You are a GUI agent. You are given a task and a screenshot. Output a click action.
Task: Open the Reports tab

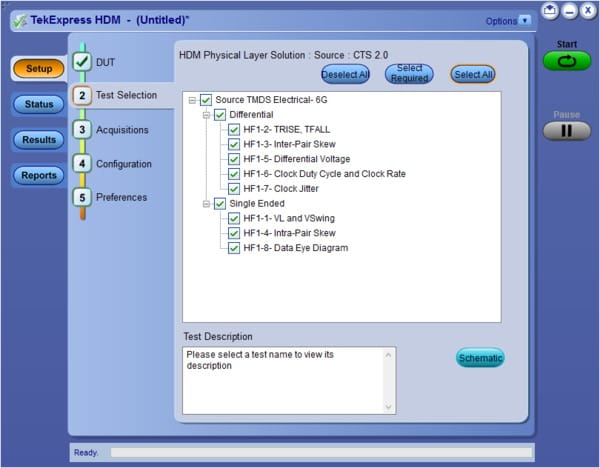tap(39, 176)
